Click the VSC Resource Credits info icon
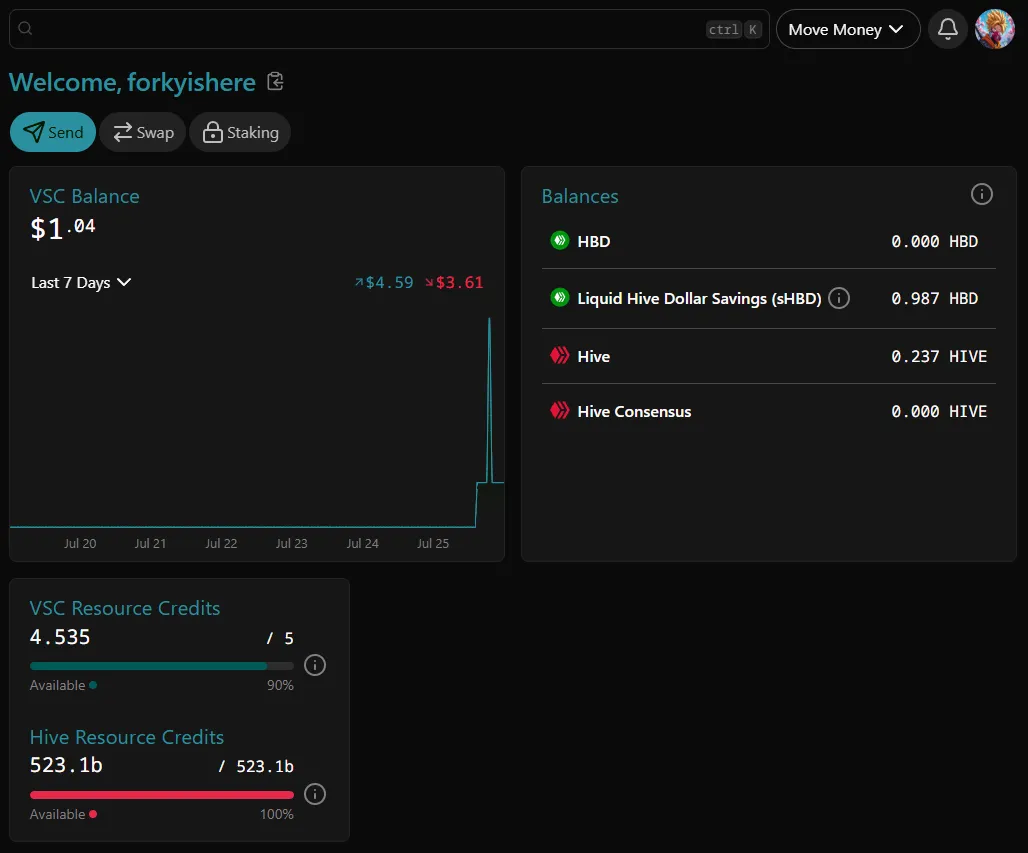 pyautogui.click(x=315, y=665)
